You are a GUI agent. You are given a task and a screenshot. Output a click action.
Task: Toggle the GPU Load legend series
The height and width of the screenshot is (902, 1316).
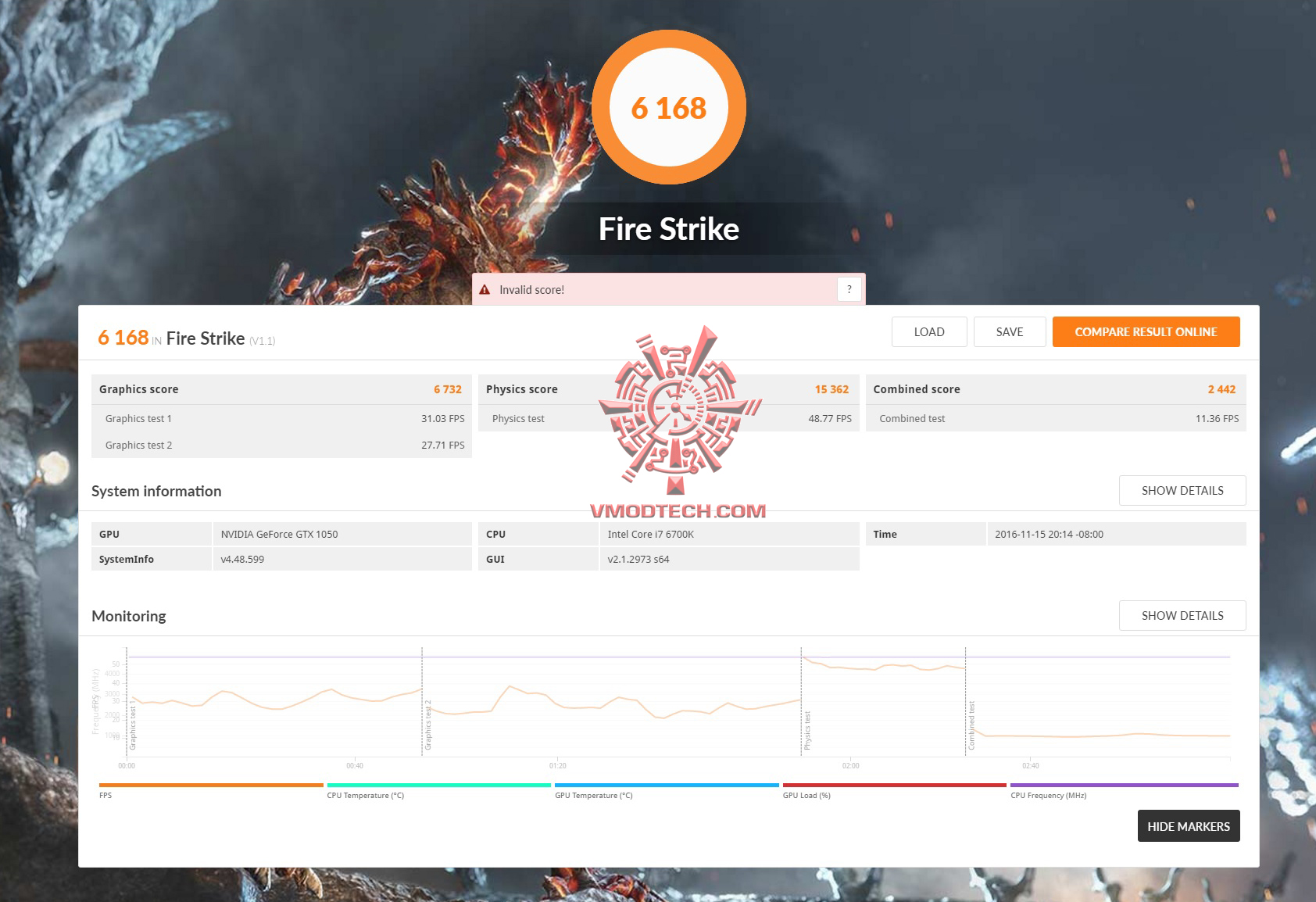(895, 789)
